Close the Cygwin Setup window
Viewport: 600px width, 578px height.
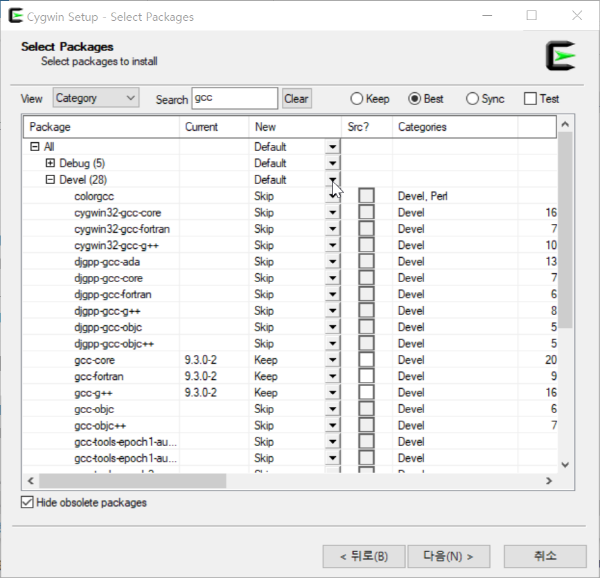tap(577, 16)
